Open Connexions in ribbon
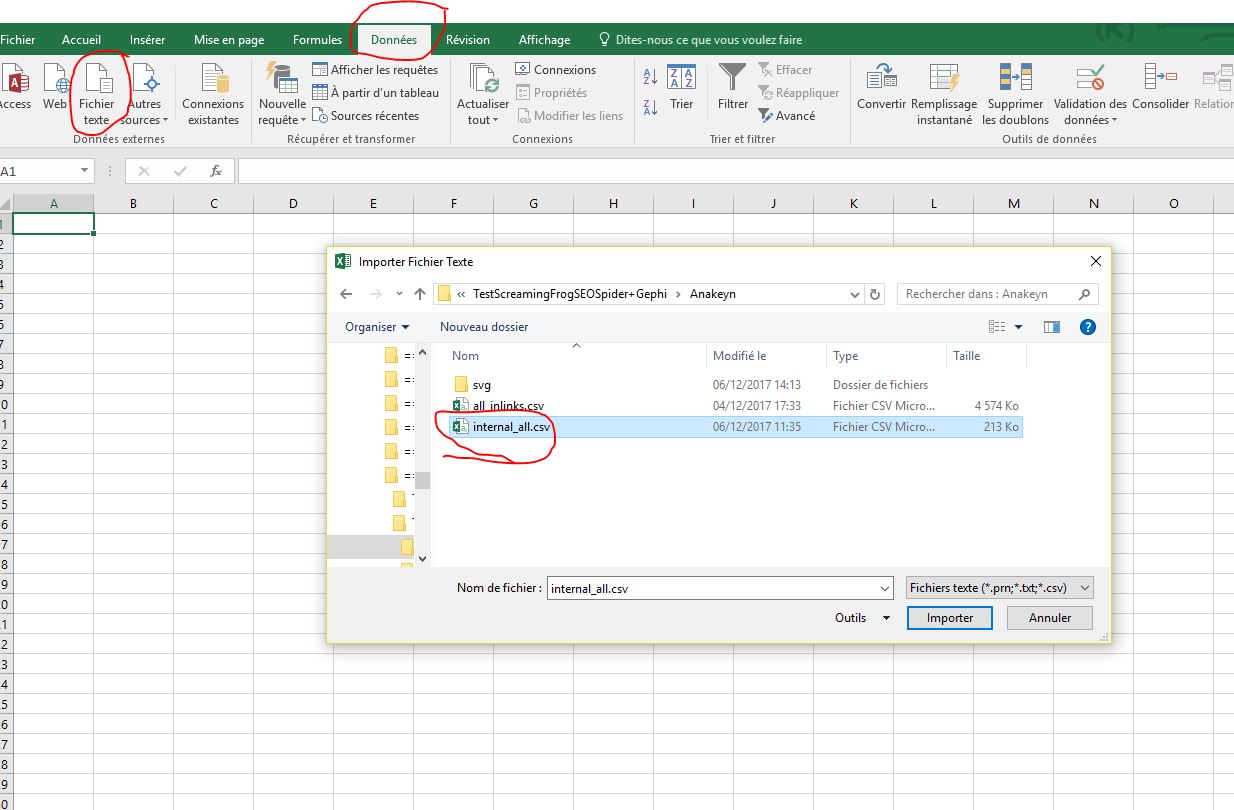 coord(555,70)
